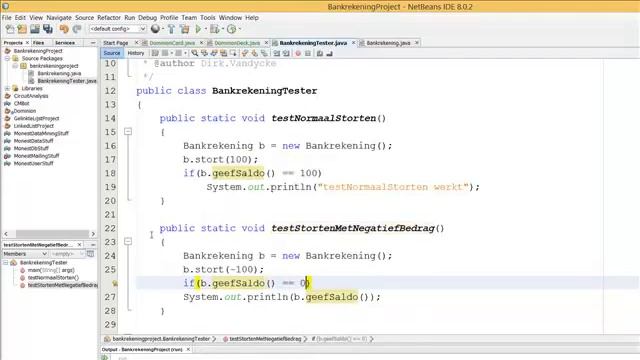Image resolution: width=640 pixels, height=360 pixels.
Task: Switch to the DominionCard.java tab
Action: (172, 43)
